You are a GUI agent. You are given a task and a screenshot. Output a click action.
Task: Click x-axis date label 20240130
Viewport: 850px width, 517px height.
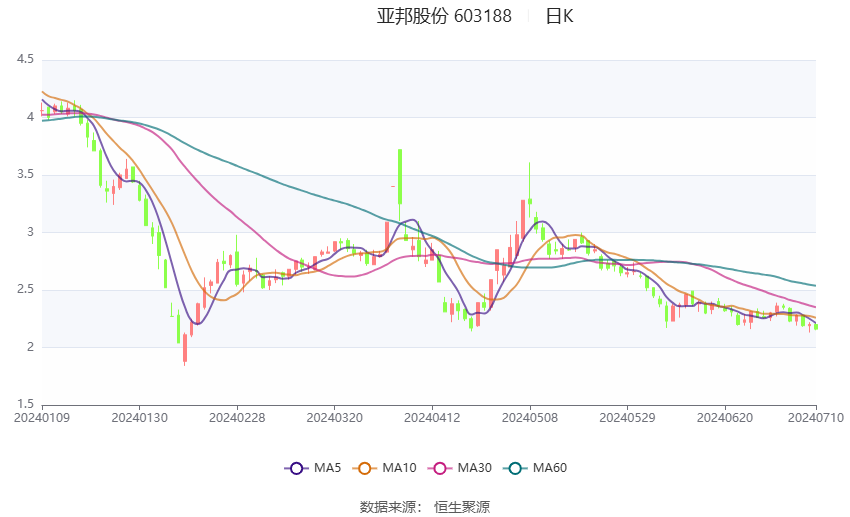[x=139, y=418]
